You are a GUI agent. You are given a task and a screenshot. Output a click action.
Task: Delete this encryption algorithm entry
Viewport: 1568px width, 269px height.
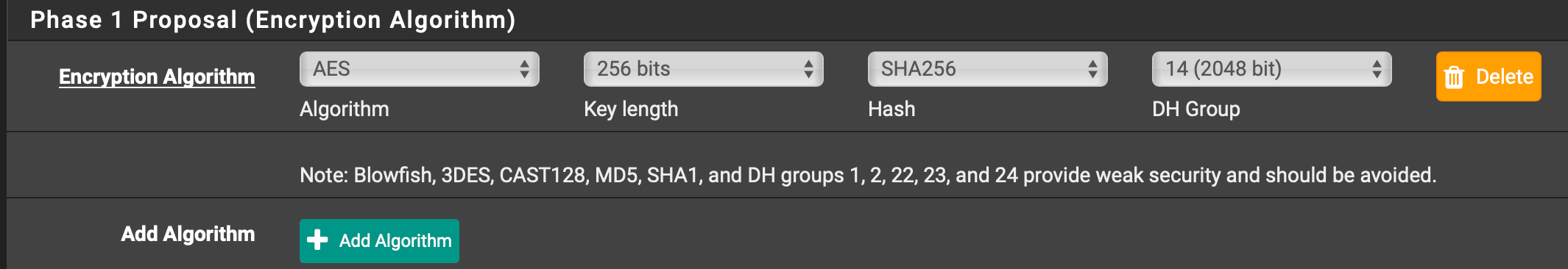click(x=1488, y=76)
